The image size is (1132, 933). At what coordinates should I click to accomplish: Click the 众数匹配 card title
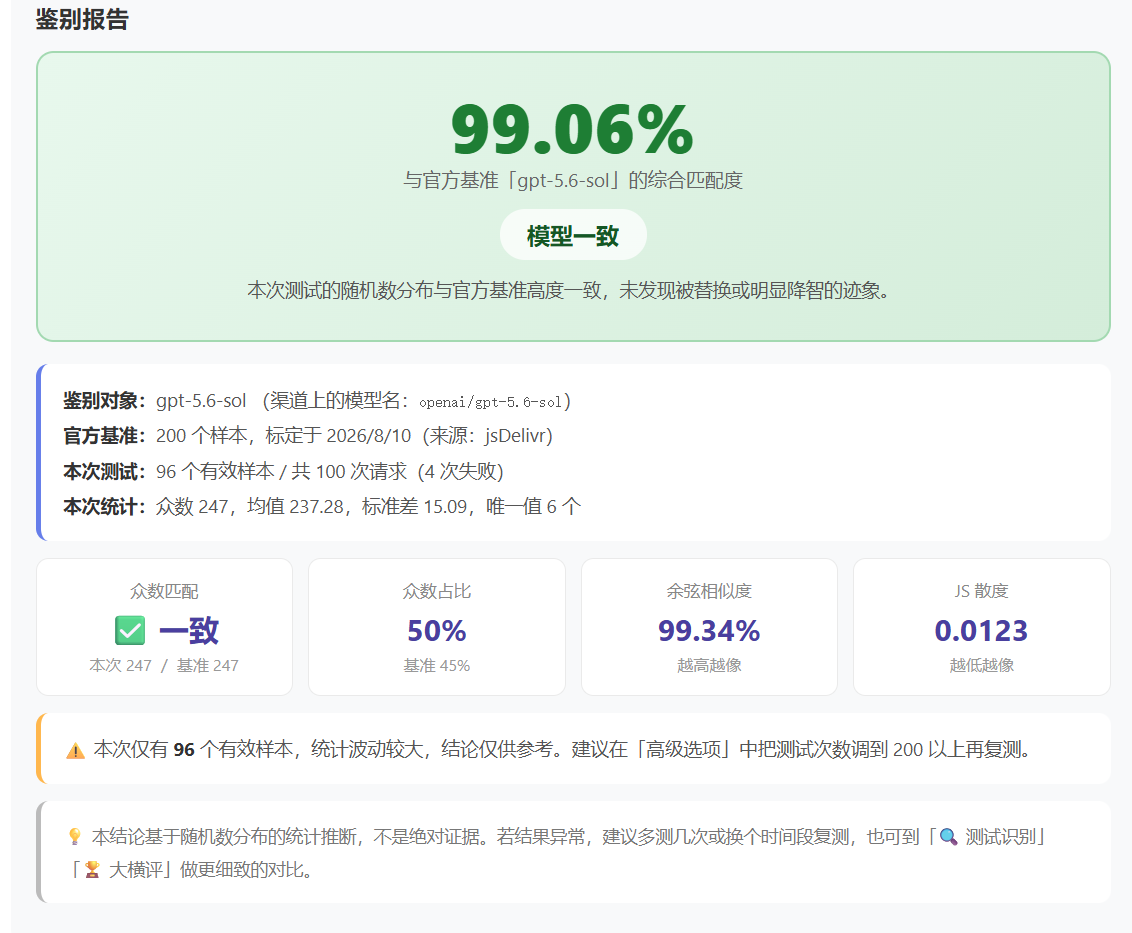164,591
